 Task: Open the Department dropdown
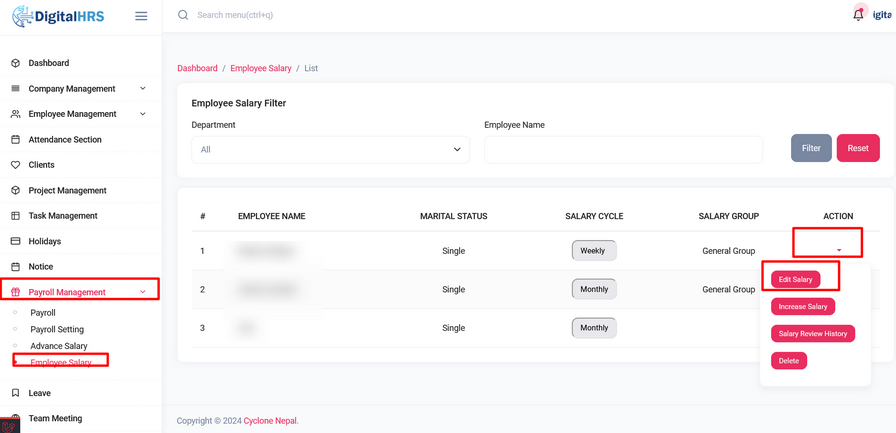point(330,150)
